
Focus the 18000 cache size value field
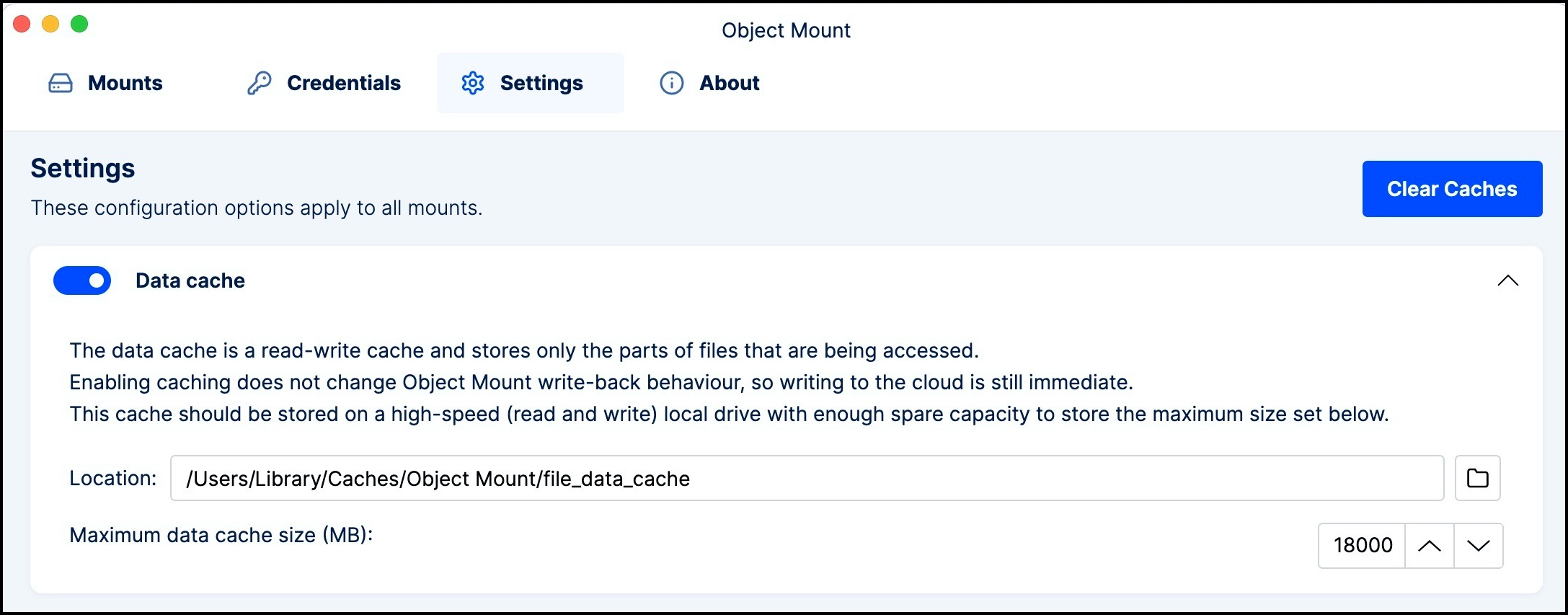pos(1363,546)
